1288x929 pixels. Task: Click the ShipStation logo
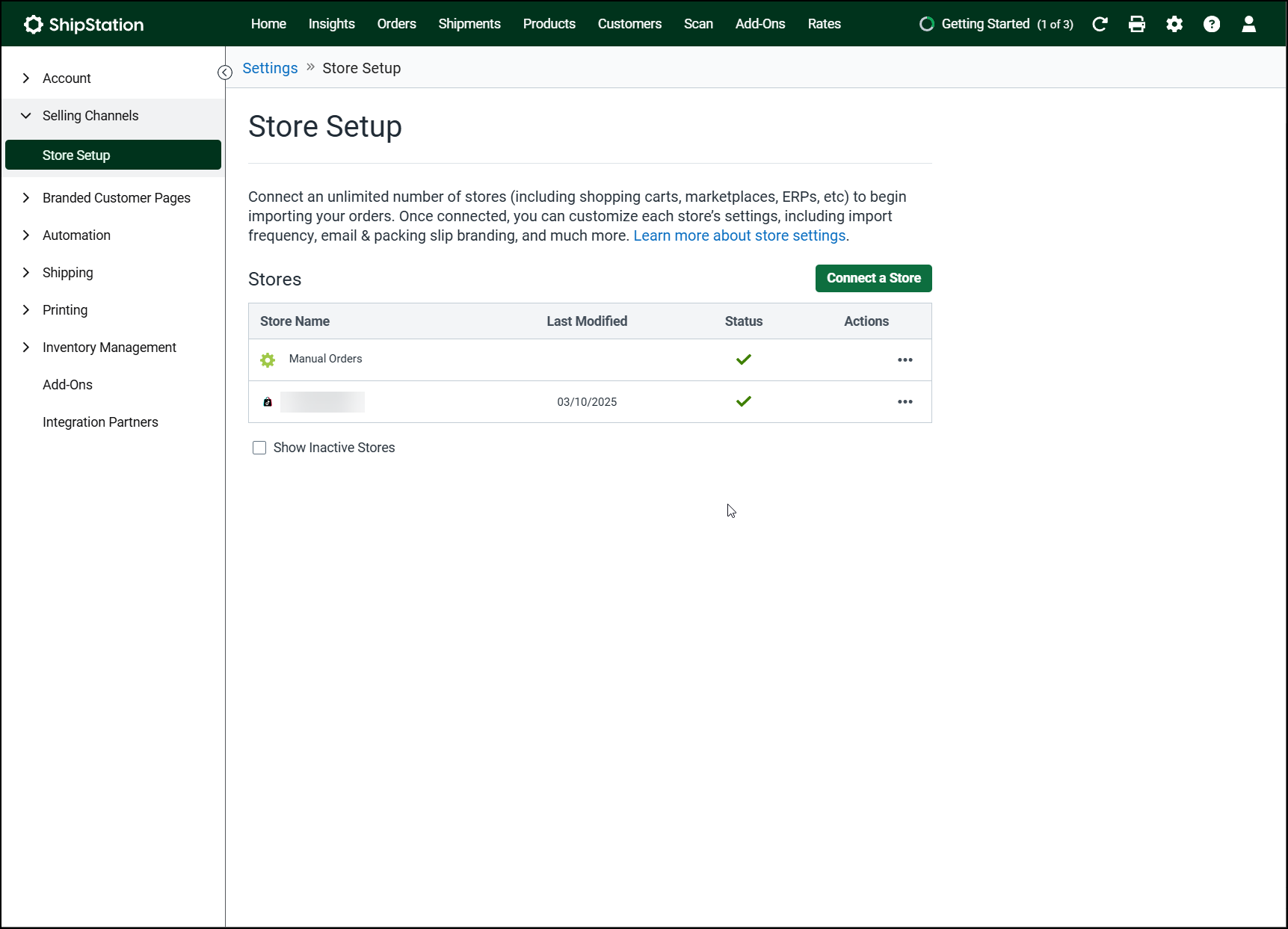84,25
